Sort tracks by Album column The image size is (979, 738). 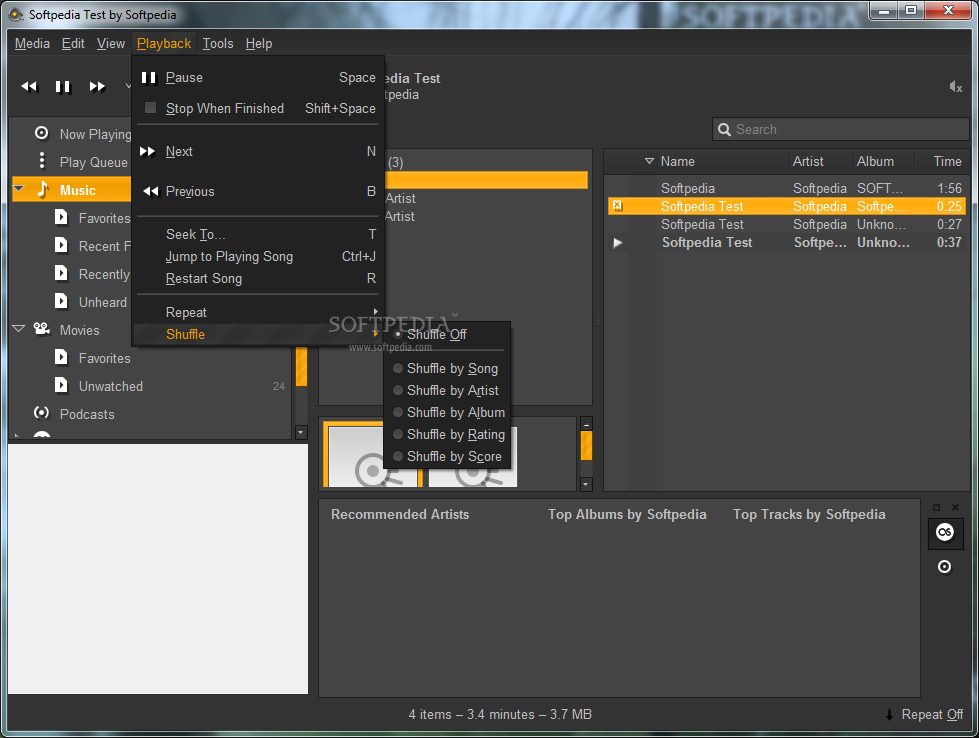click(x=883, y=161)
